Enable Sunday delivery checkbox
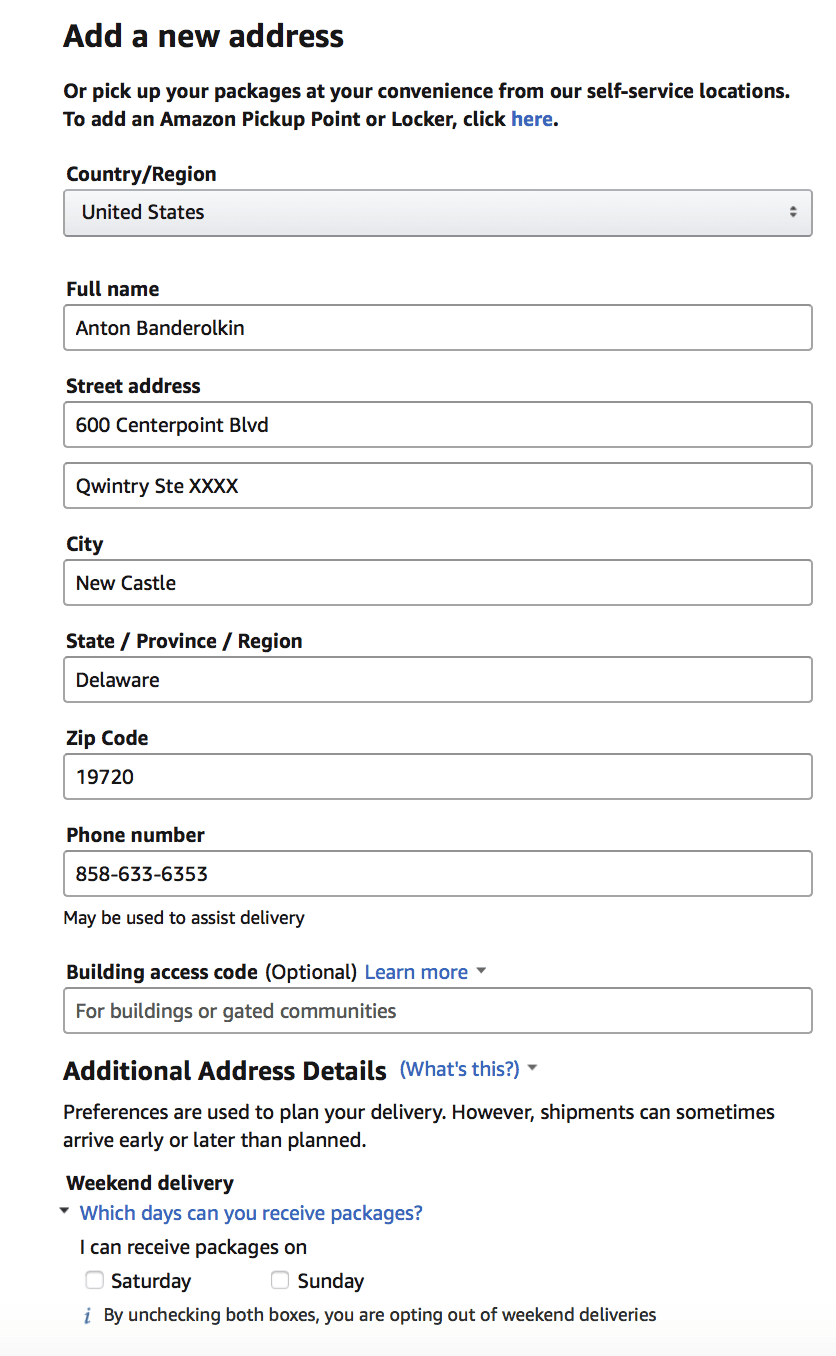The height and width of the screenshot is (1356, 836). point(280,1280)
